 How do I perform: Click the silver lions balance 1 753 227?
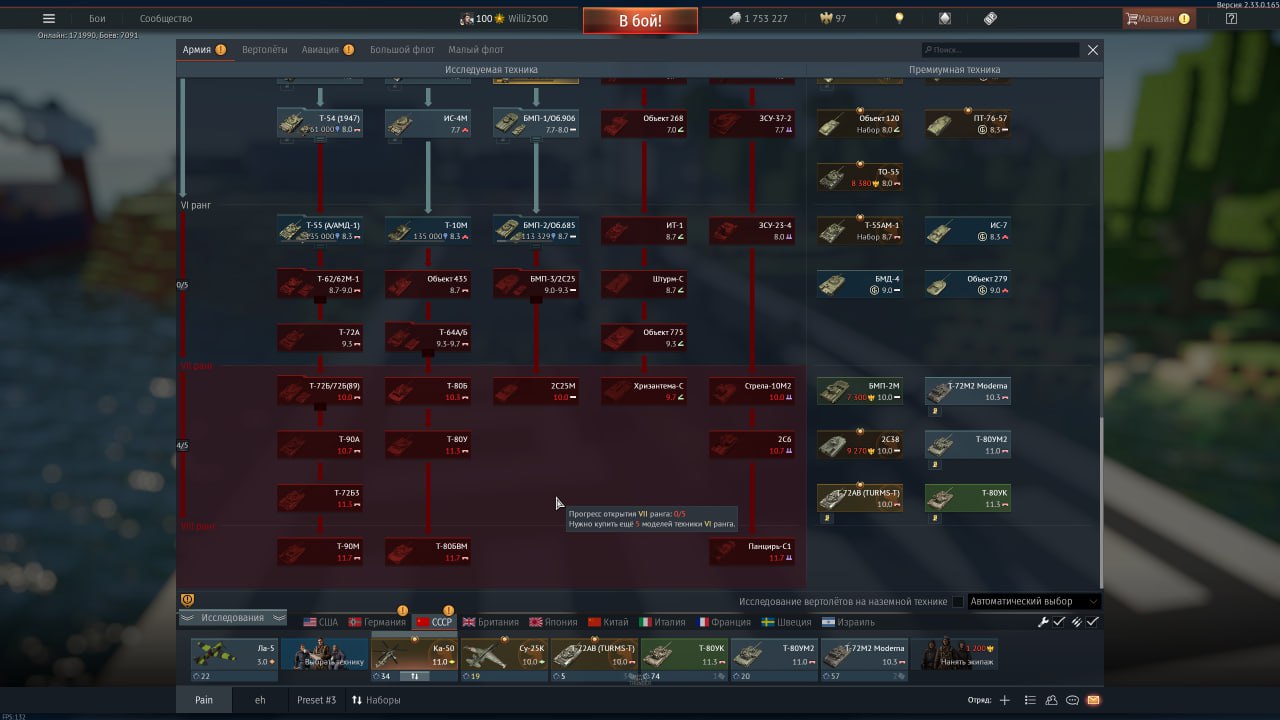tap(757, 18)
